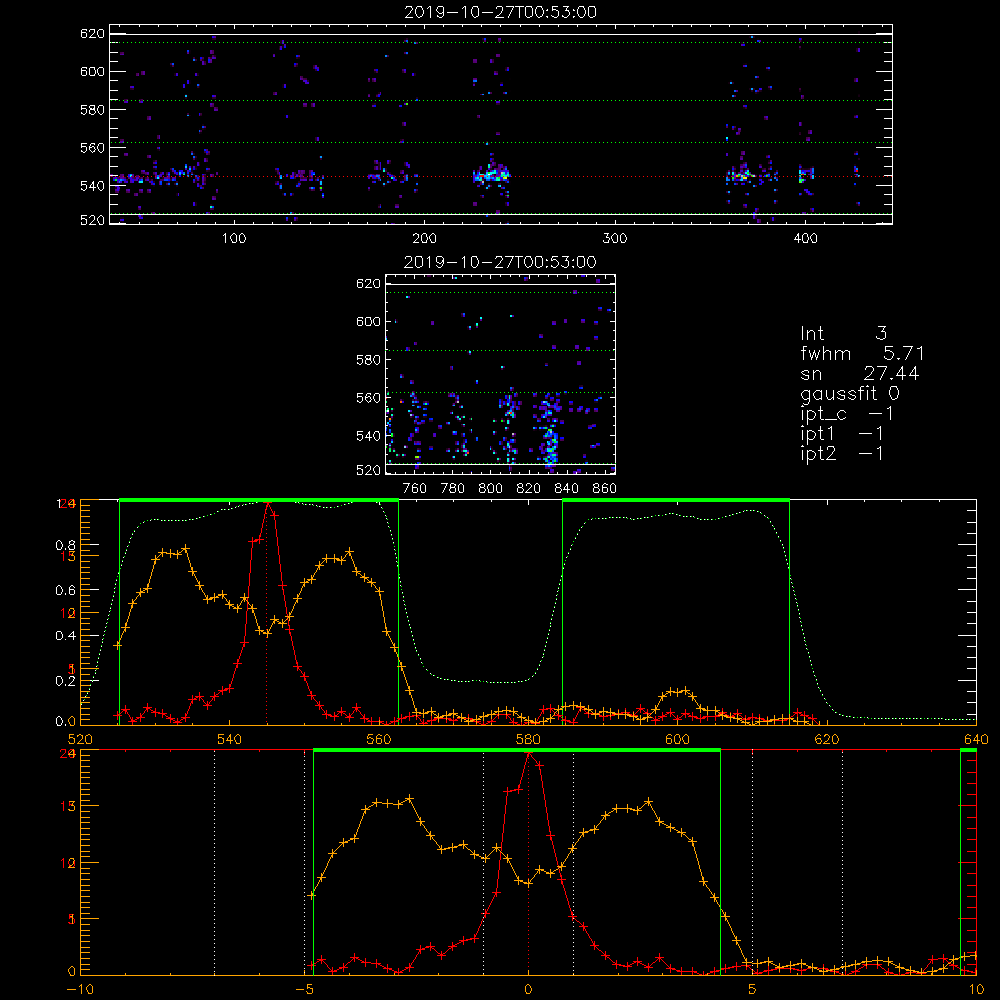
Task: Click the timestamp title above the wide top image
Action: tap(500, 12)
